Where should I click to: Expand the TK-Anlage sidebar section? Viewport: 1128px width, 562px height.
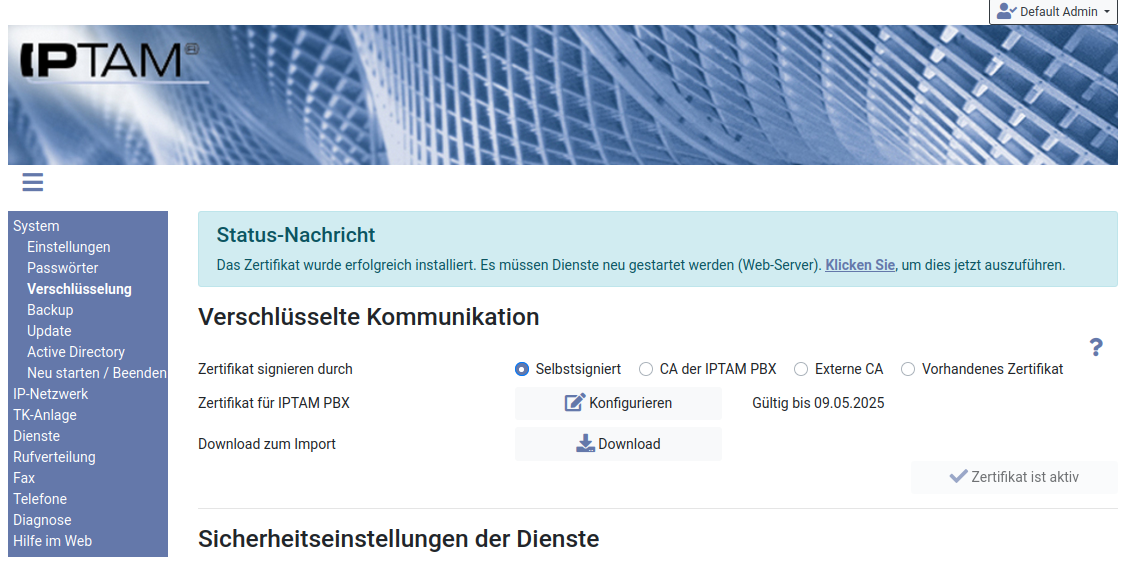click(x=45, y=415)
